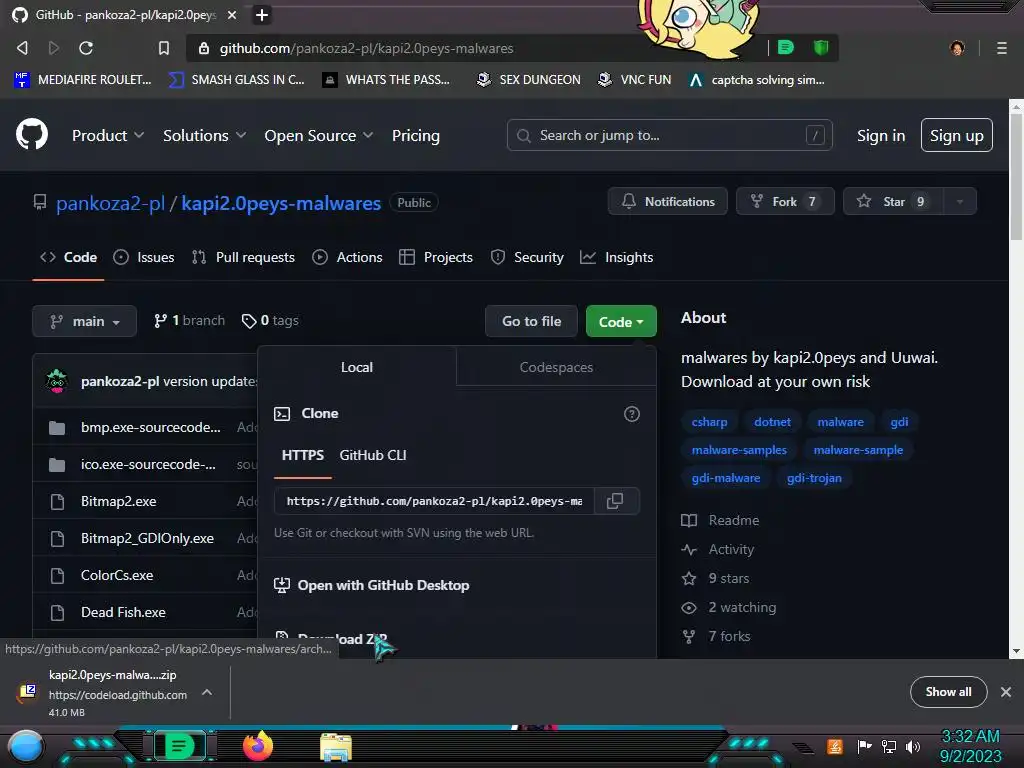Open the Start menu orb

point(26,746)
